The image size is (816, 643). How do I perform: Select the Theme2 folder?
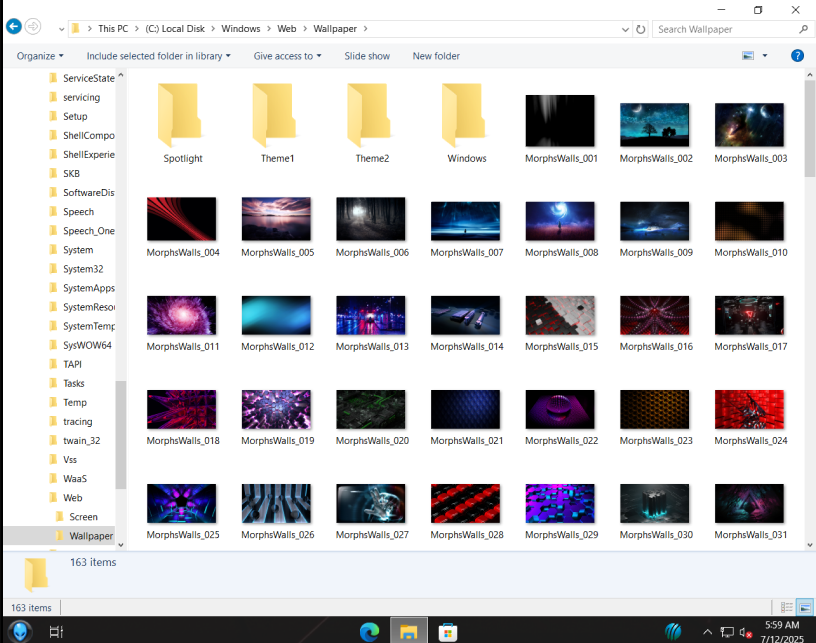click(x=372, y=123)
